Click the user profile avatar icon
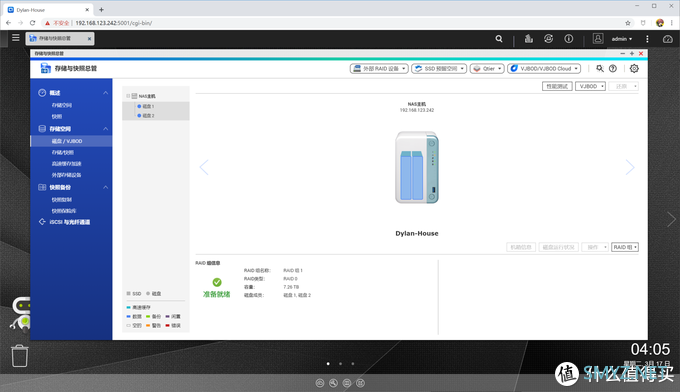The image size is (680, 392). [x=598, y=39]
